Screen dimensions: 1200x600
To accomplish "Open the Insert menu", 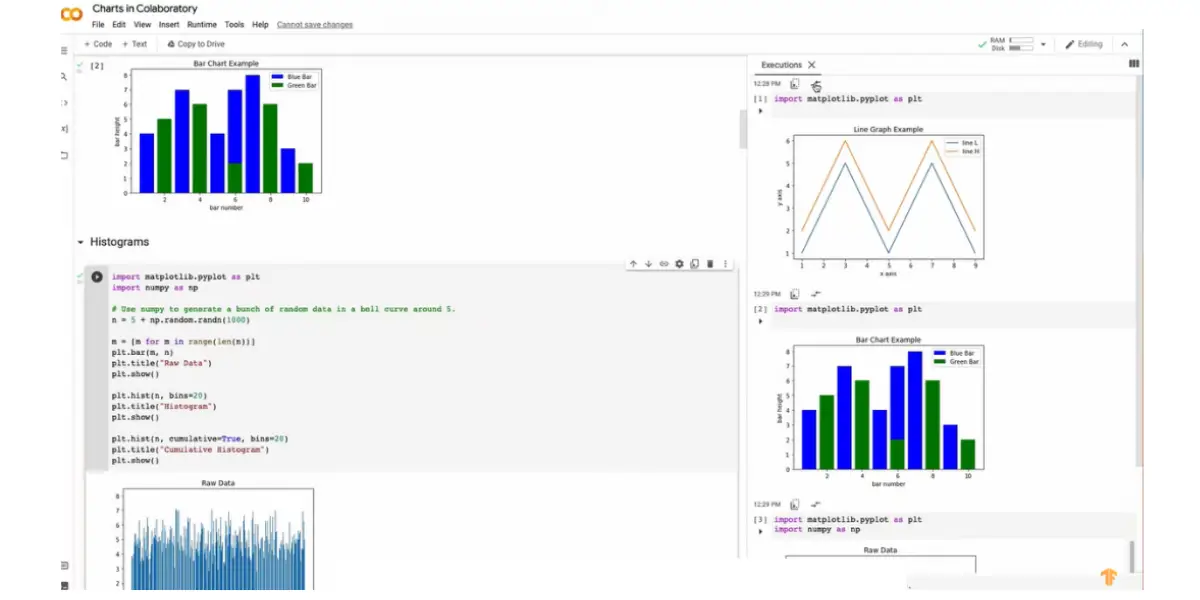I will [x=169, y=24].
